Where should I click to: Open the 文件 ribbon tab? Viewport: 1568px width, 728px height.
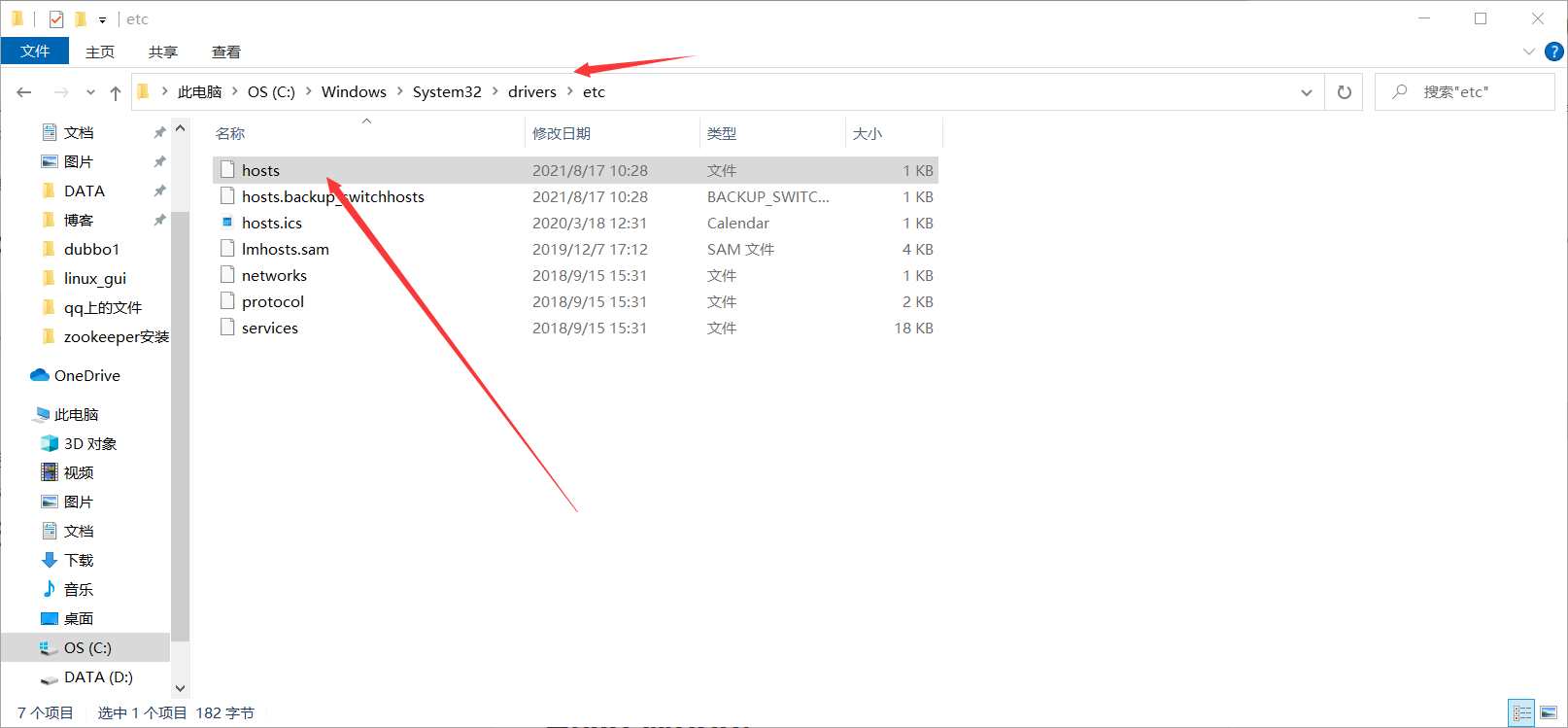tap(35, 52)
